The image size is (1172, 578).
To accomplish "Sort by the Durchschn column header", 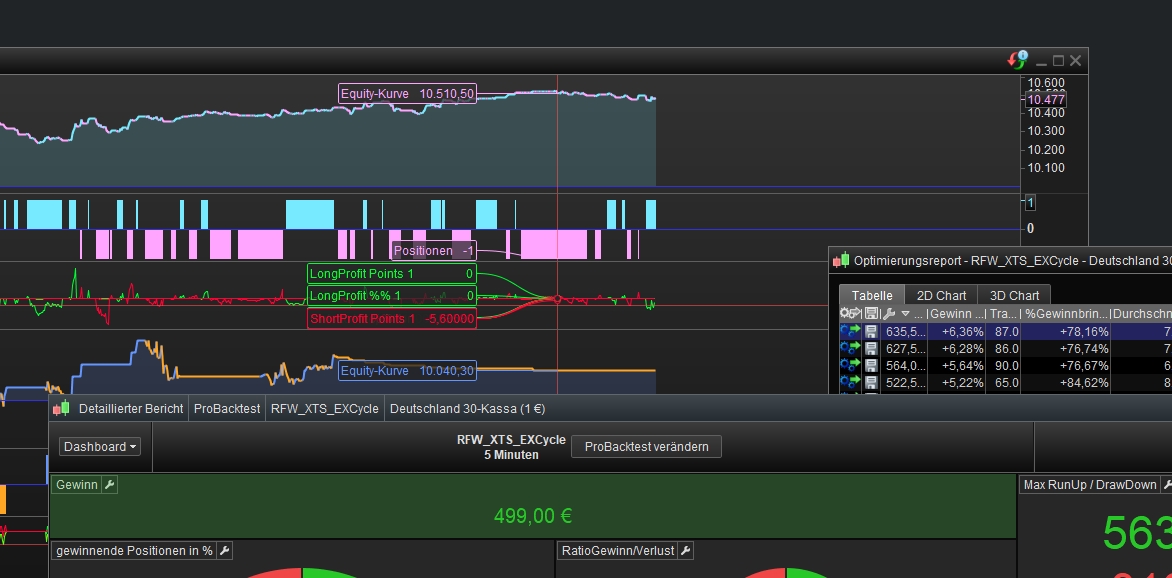I will [1141, 313].
